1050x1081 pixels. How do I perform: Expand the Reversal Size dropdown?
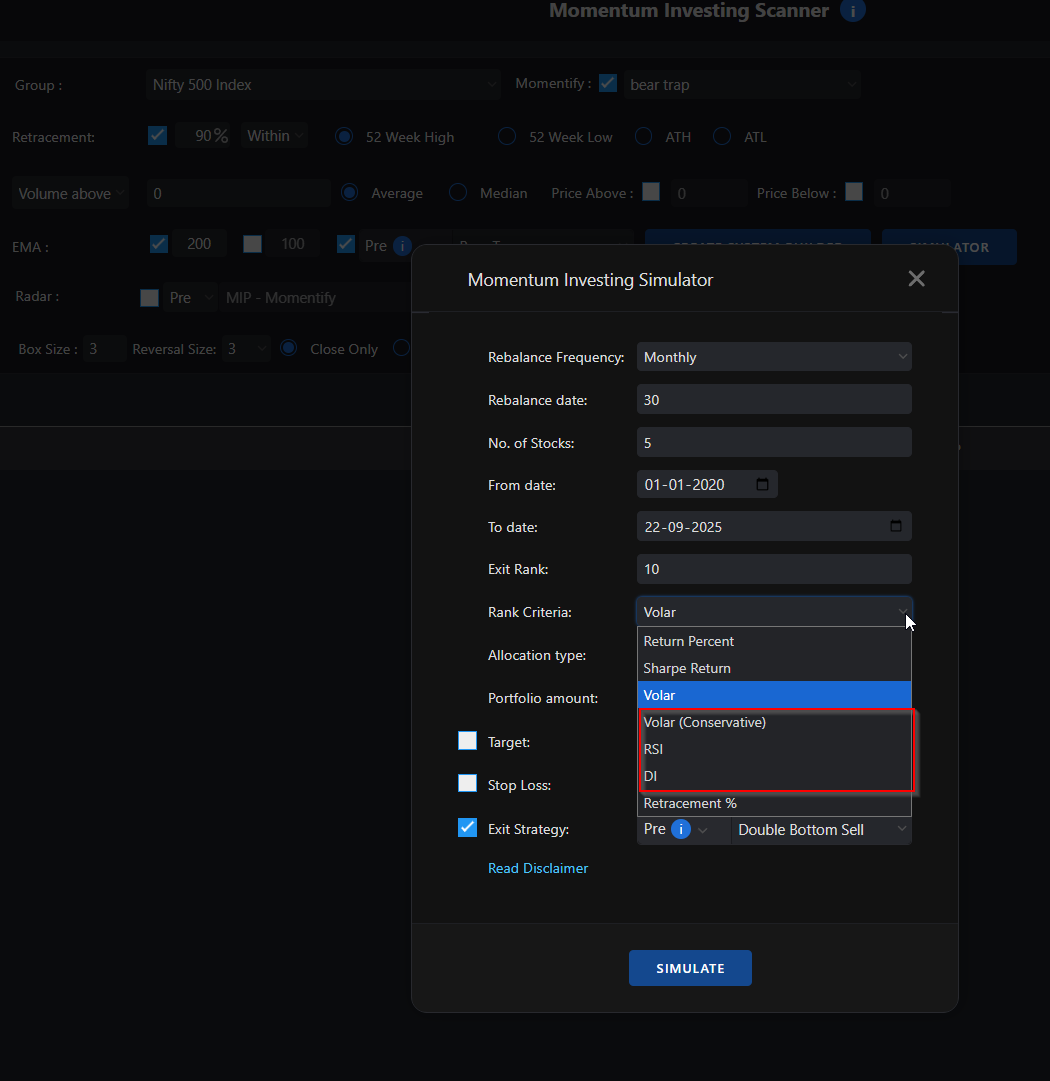point(246,349)
